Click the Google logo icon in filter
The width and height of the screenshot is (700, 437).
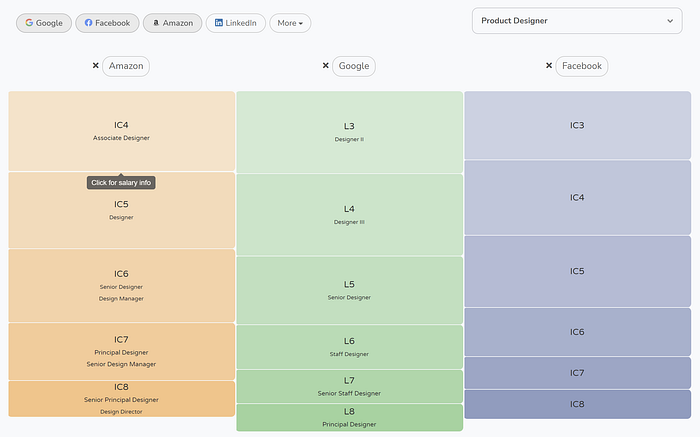point(29,22)
